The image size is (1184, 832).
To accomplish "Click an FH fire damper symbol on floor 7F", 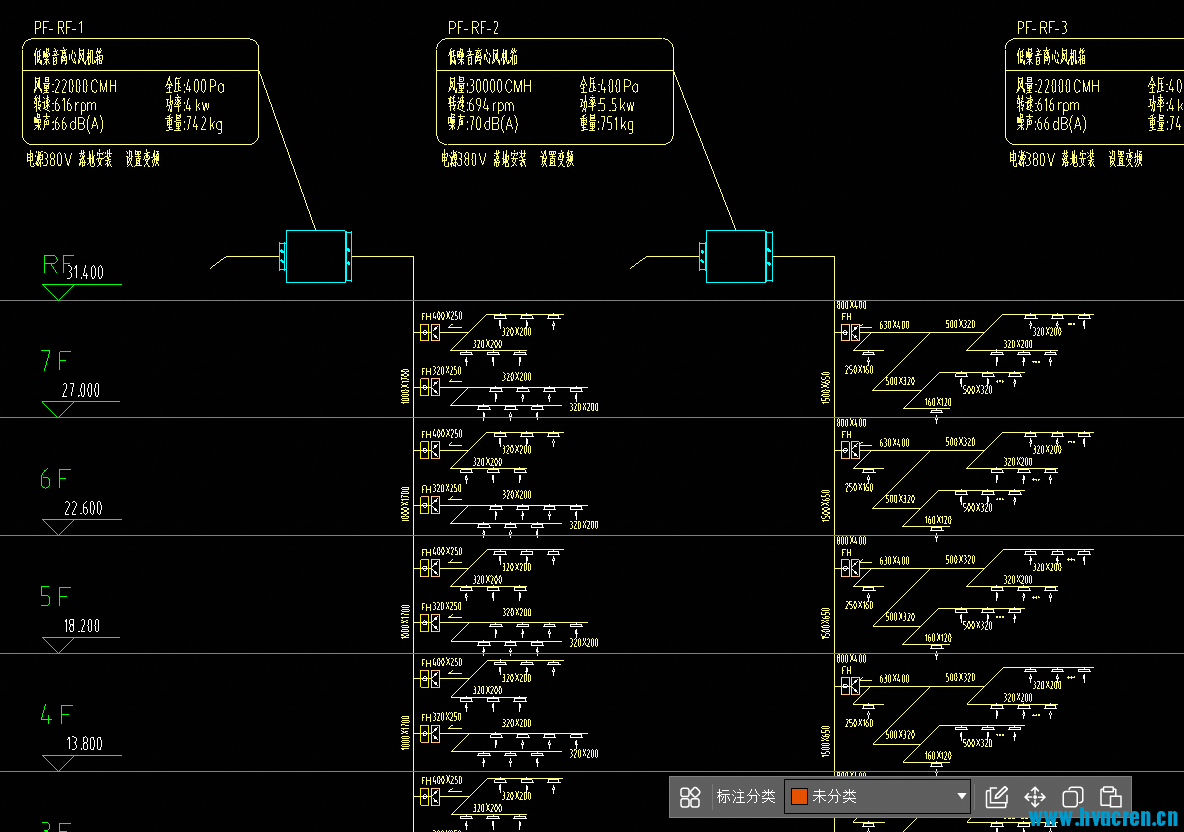I will click(428, 331).
